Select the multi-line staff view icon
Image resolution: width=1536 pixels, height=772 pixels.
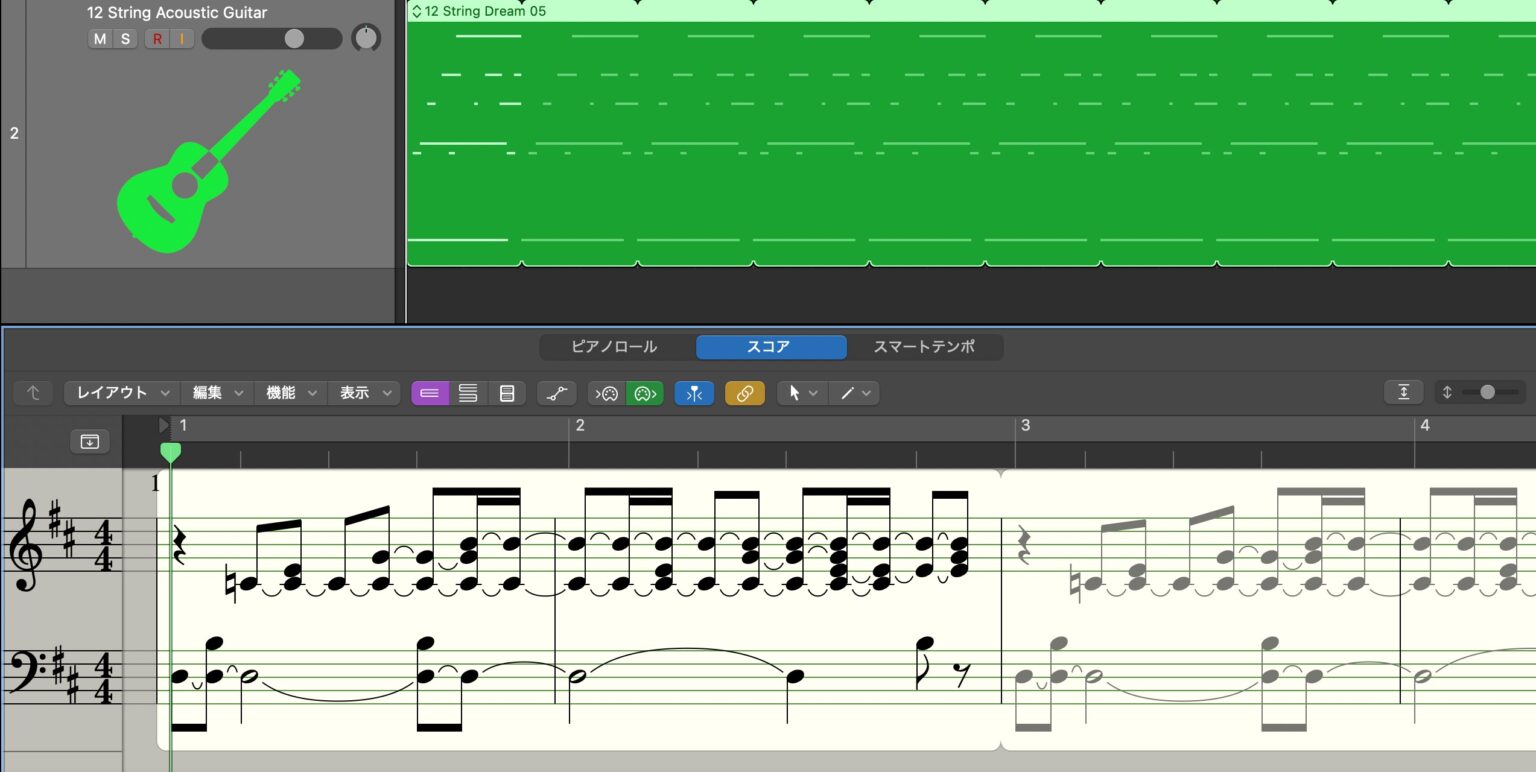[468, 393]
